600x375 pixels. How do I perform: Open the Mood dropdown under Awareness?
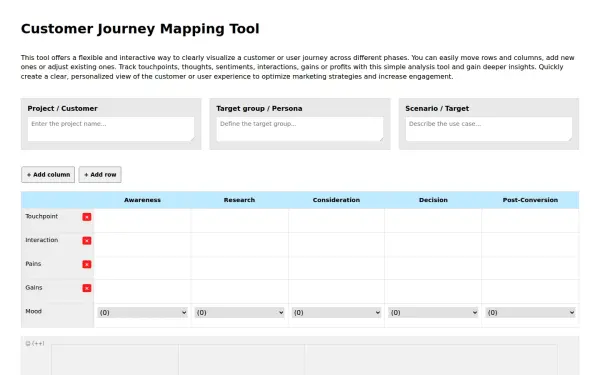pos(142,313)
